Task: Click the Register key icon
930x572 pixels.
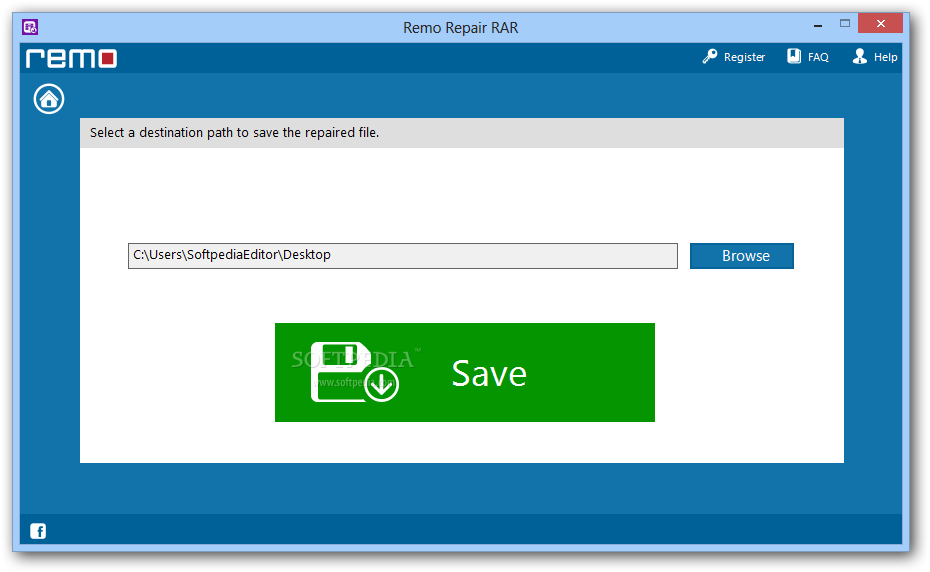Action: (710, 56)
